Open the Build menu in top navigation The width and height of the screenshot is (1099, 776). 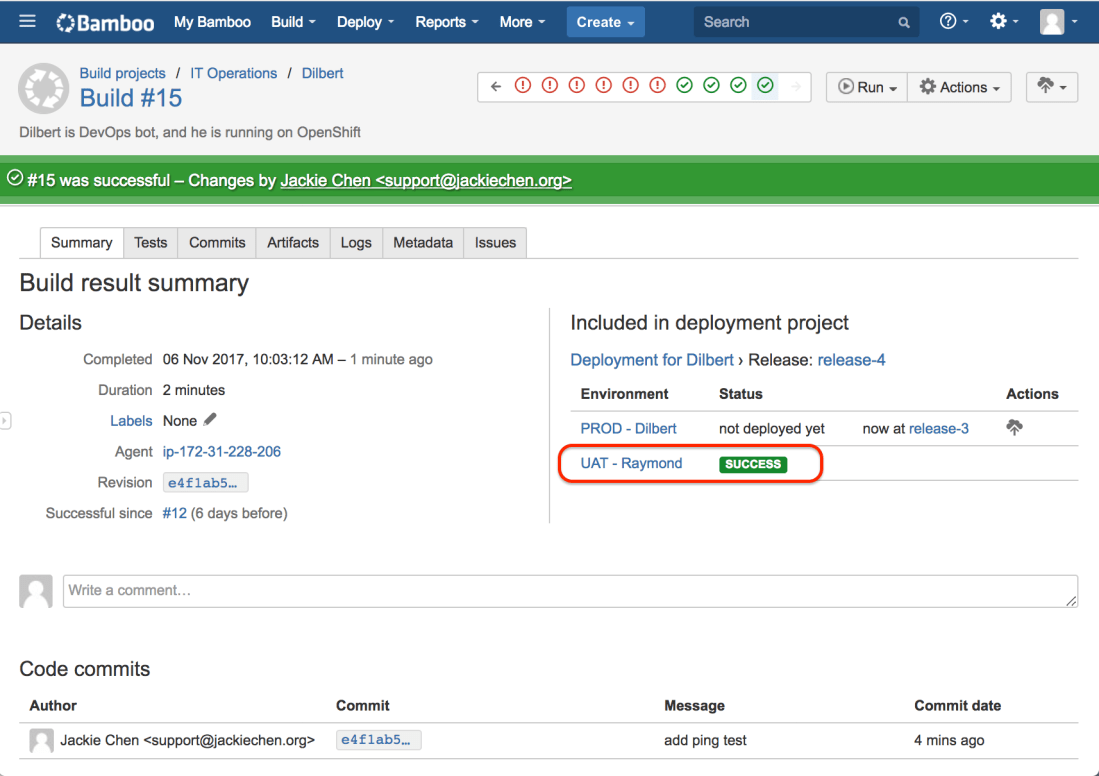(293, 22)
